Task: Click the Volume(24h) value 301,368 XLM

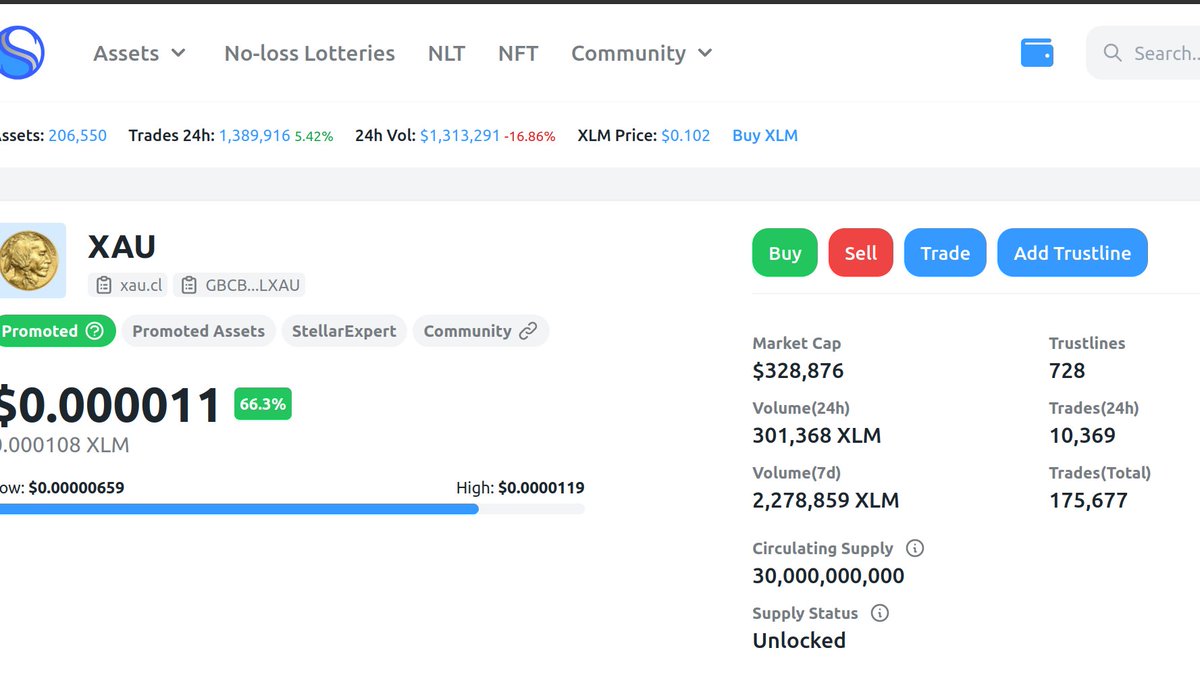Action: 817,436
